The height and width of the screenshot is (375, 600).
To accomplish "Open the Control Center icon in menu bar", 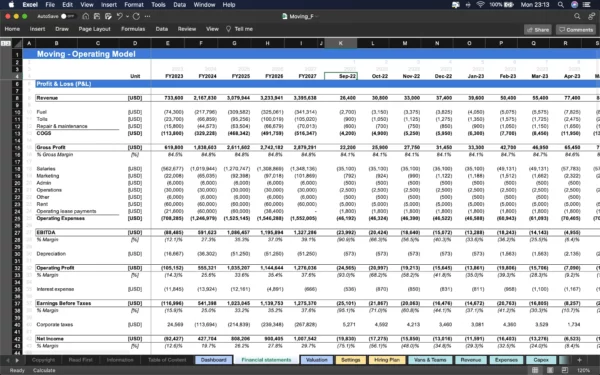I will 587,5.
